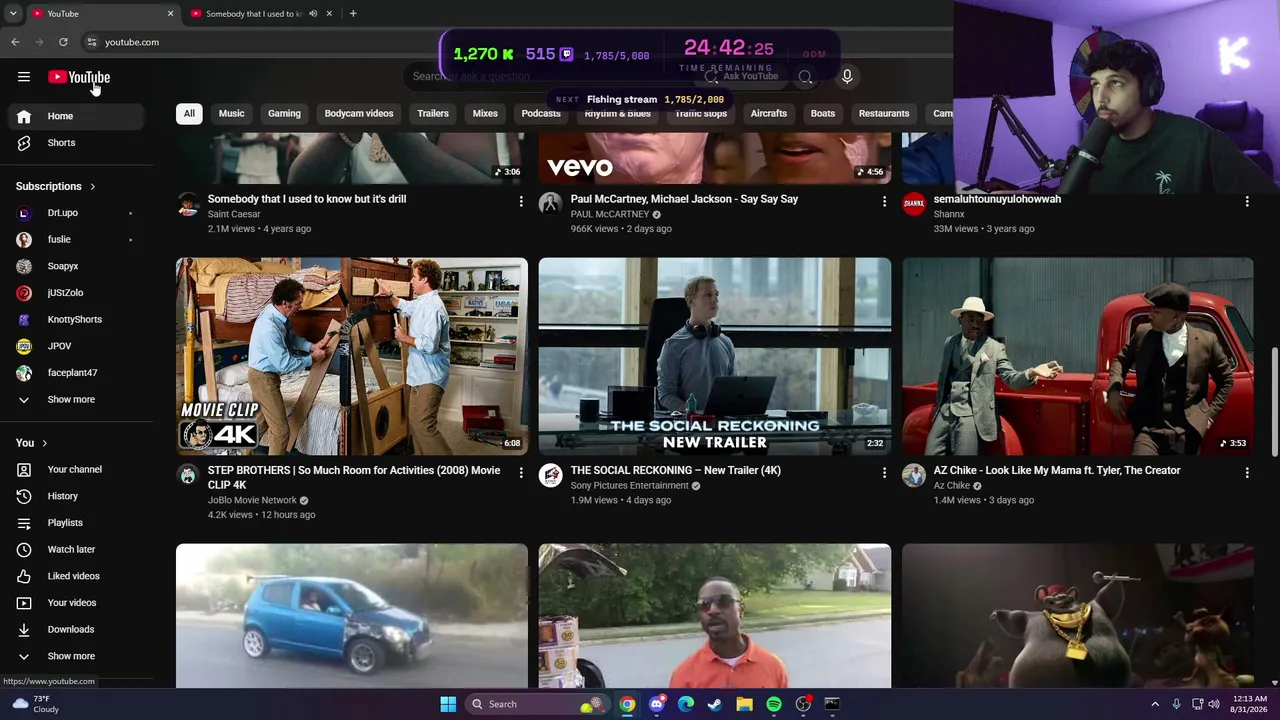Open JoBlo Movie Network channel avatar
The height and width of the screenshot is (720, 1280).
(x=188, y=475)
